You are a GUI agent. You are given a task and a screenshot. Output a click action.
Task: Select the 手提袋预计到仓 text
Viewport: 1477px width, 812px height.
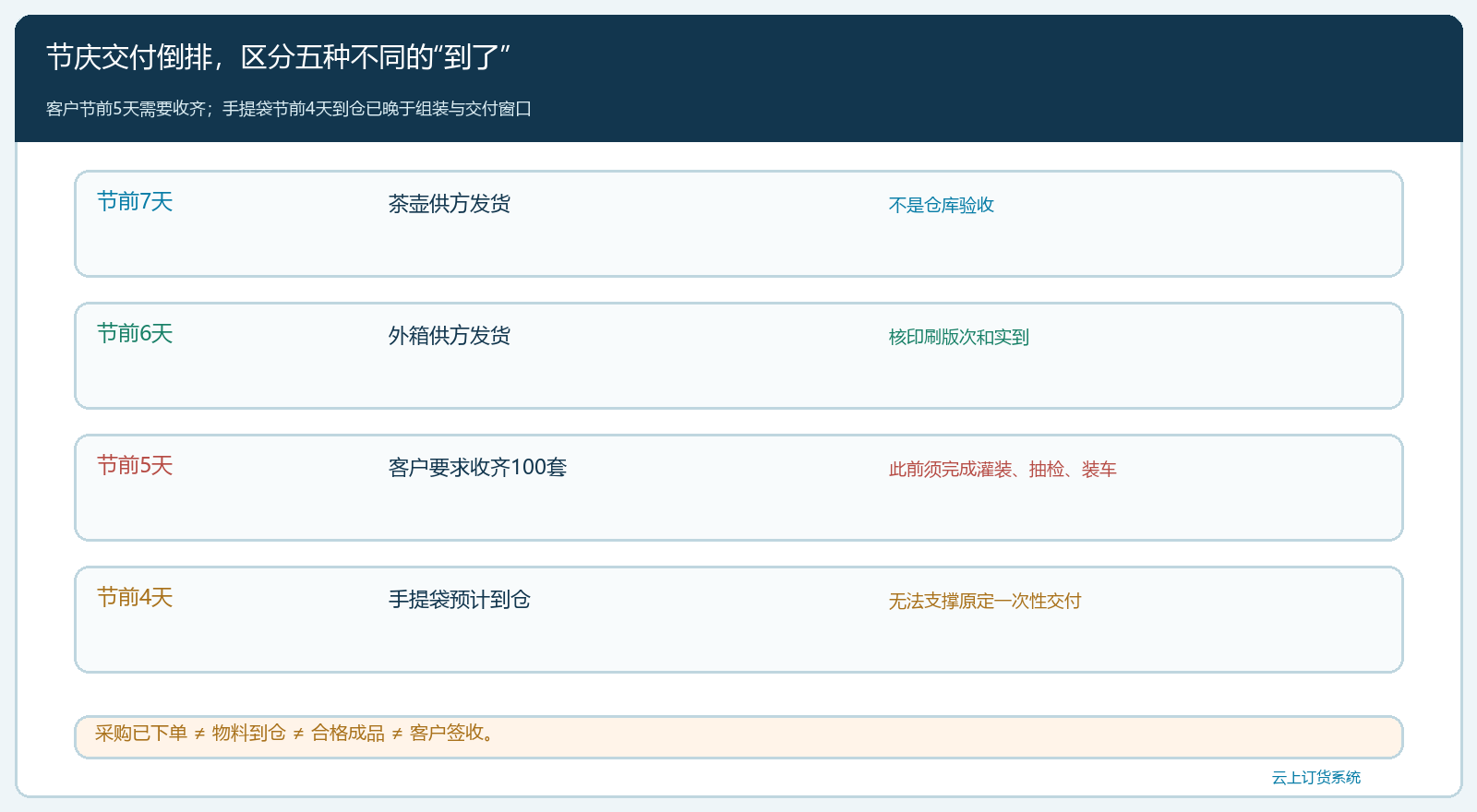point(460,600)
